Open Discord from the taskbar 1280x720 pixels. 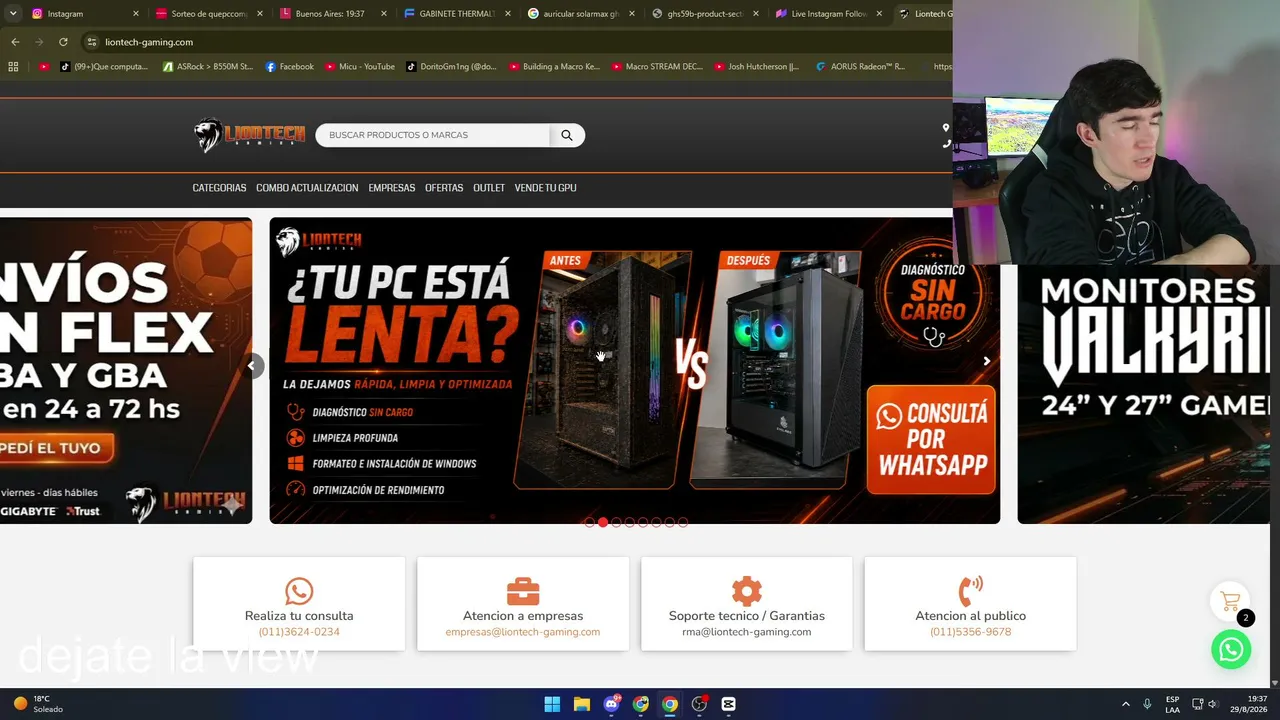click(611, 704)
